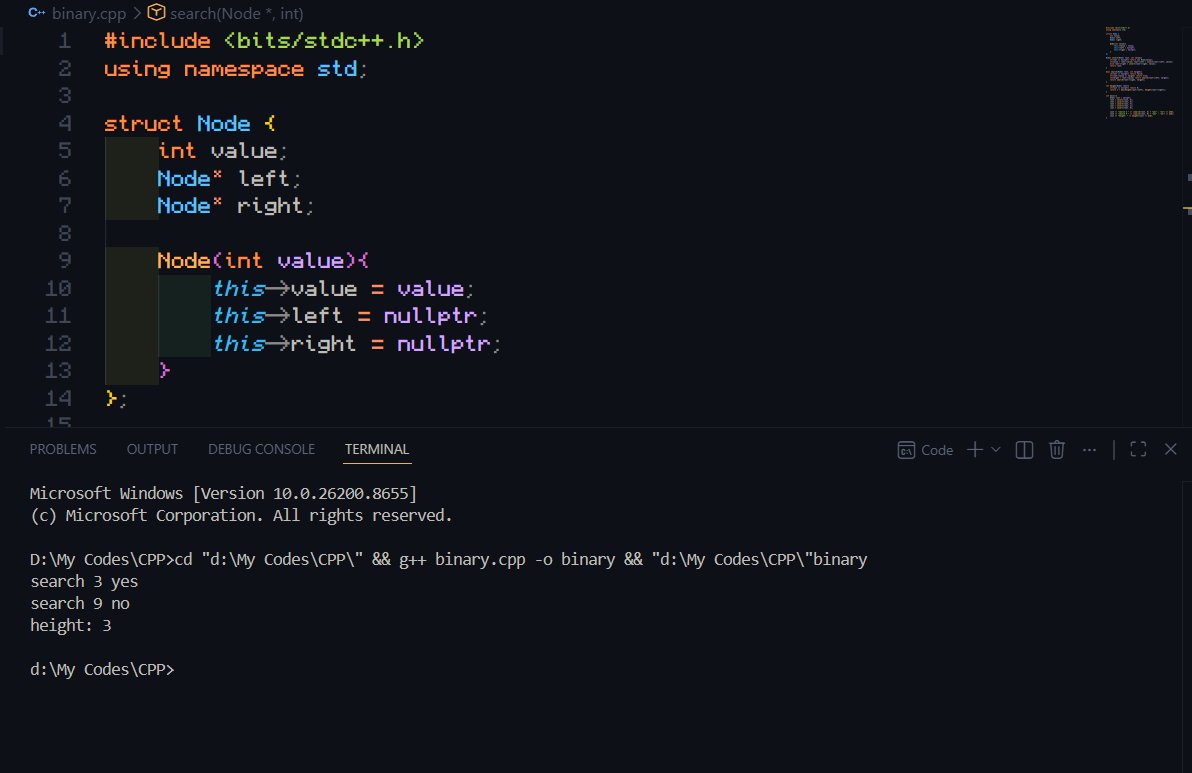Click line number 9 in gutter
The height and width of the screenshot is (773, 1192).
(65, 261)
